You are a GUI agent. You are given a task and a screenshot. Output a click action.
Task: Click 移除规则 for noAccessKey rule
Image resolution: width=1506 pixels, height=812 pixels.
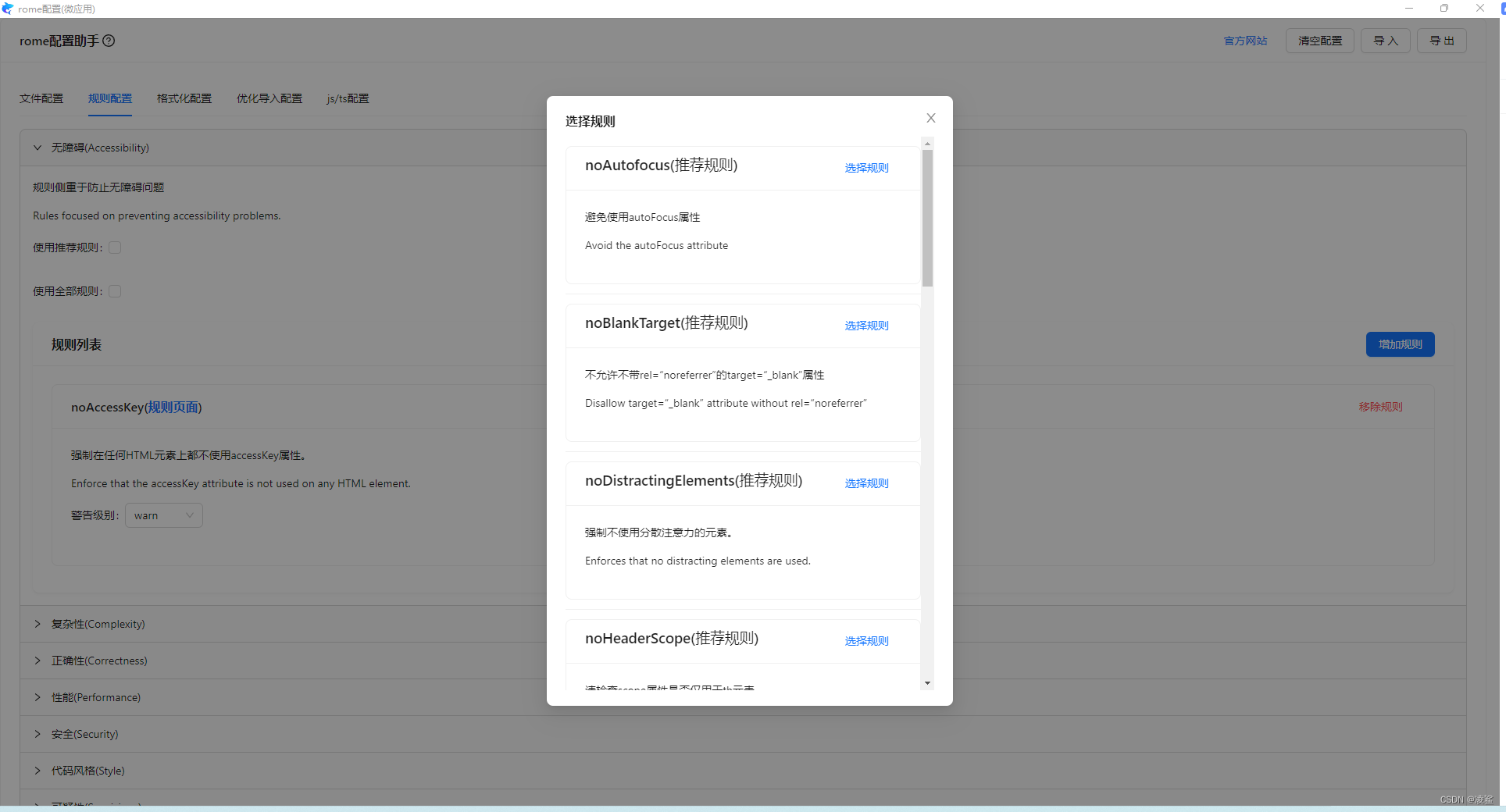click(1379, 407)
